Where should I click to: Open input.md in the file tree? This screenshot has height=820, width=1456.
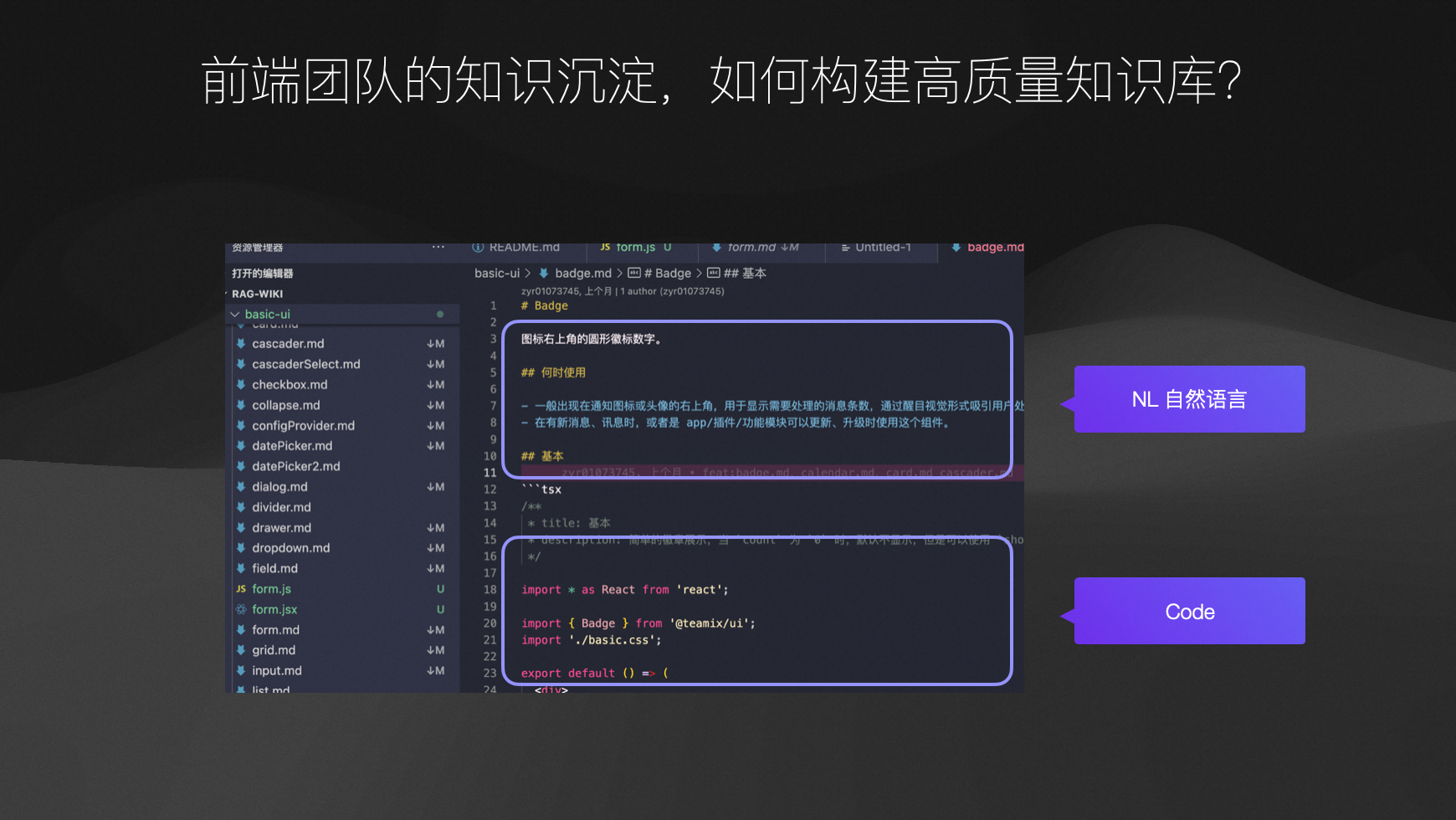click(x=277, y=671)
